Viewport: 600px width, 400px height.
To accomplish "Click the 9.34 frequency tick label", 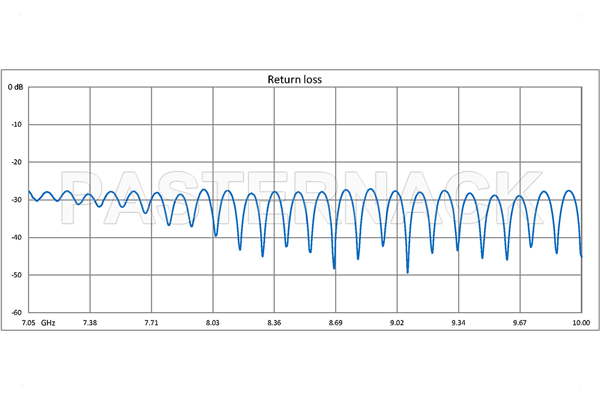I will 458,323.
